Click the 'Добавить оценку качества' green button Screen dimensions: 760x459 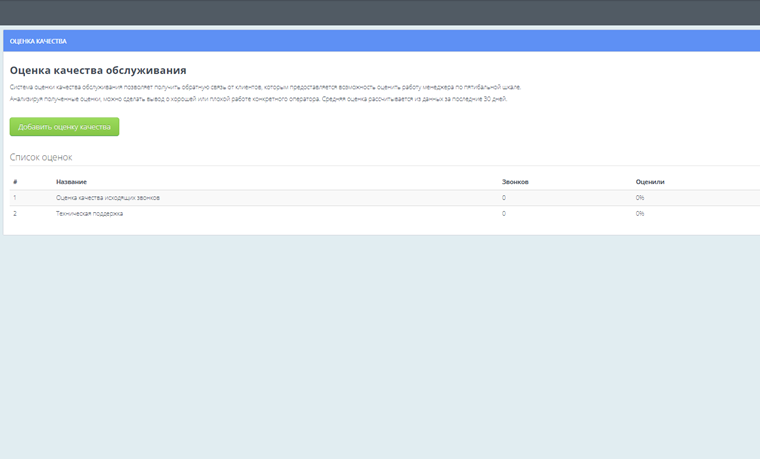[64, 127]
